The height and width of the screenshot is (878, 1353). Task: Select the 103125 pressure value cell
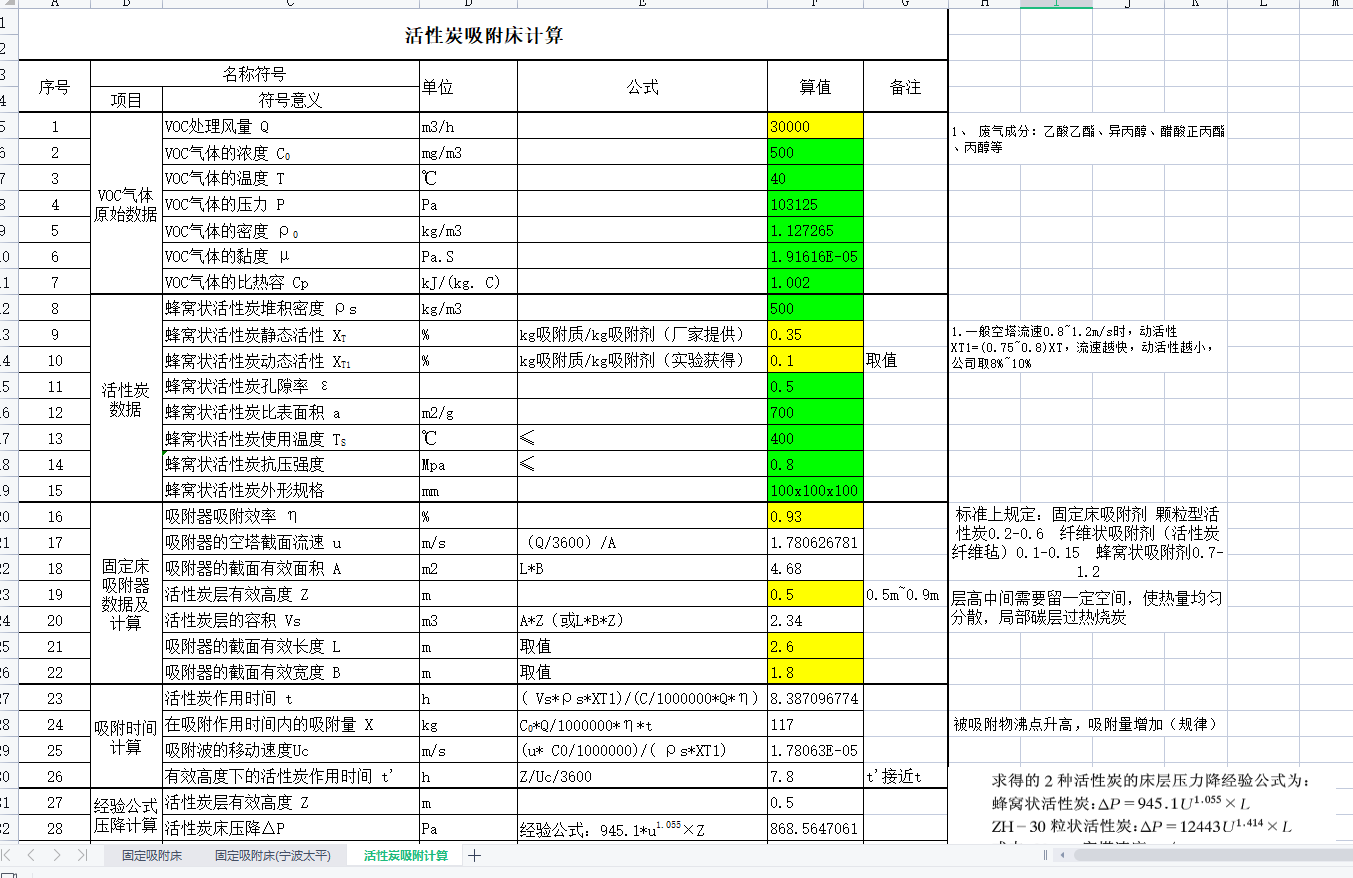[815, 205]
